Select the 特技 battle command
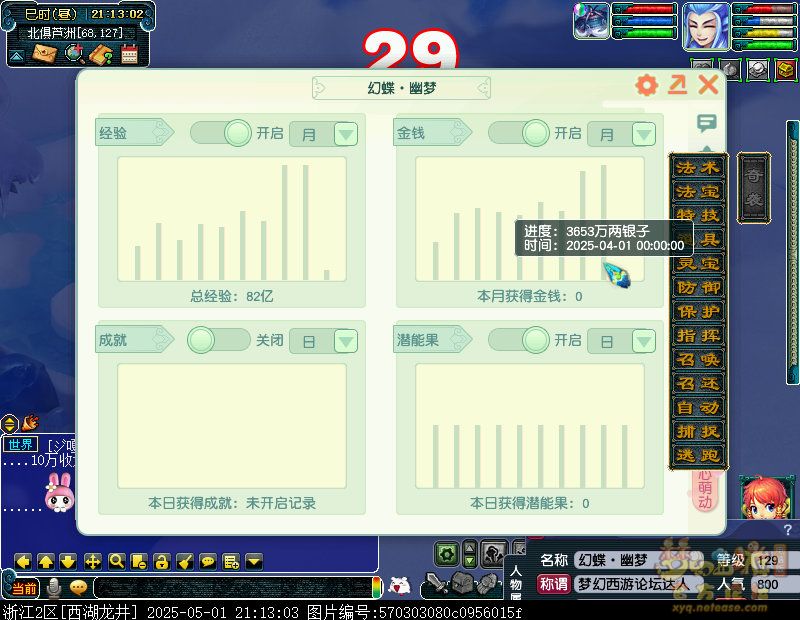Viewport: 800px width, 620px height. [698, 215]
